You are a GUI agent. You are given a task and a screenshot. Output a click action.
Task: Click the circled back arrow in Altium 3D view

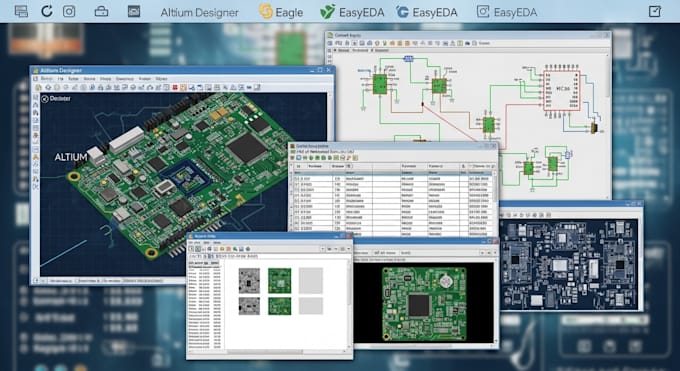(x=45, y=99)
